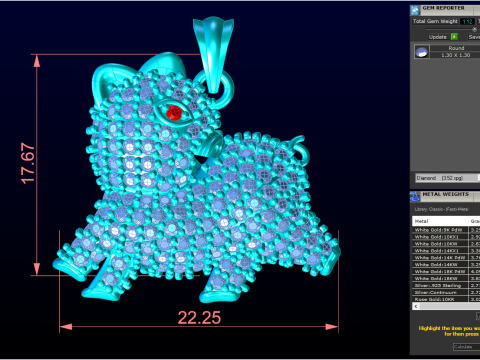Click the GEM REPORTER panel title
480x360 pixels.
pos(443,8)
